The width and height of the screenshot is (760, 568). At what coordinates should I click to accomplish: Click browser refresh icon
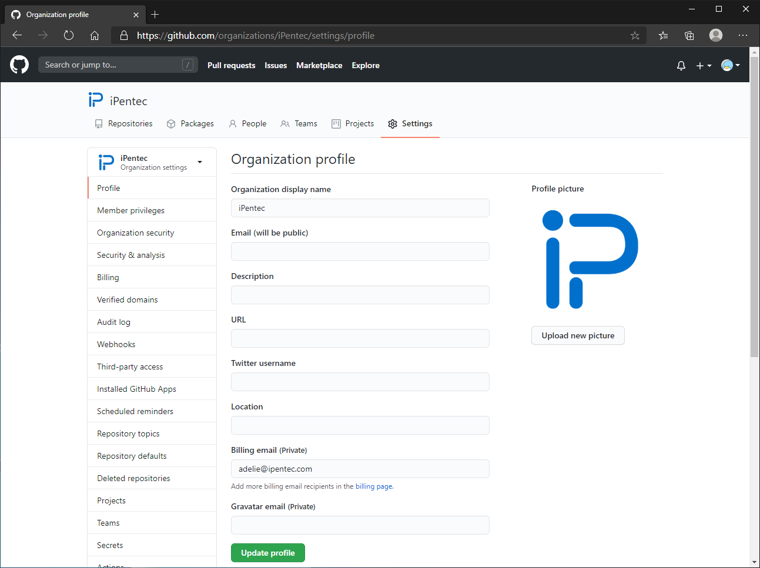69,35
